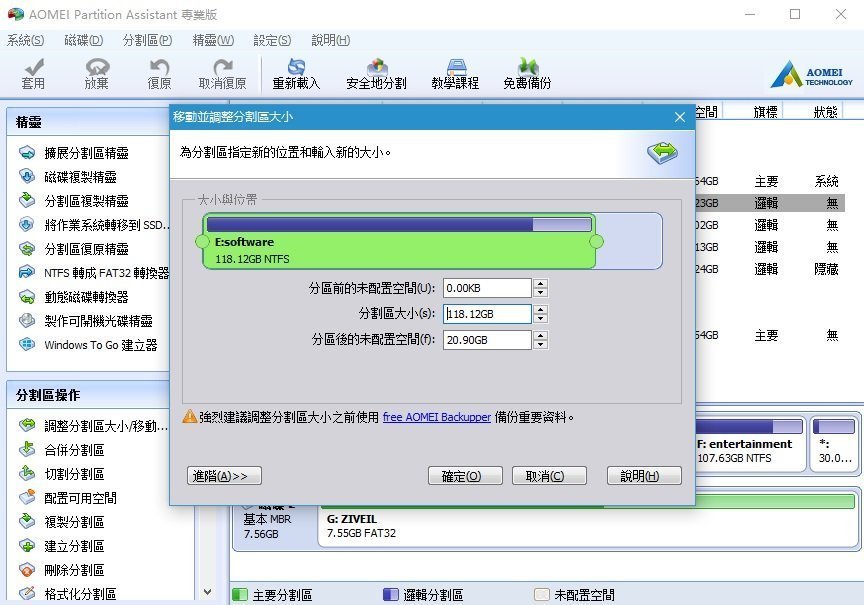
Task: Expand options with 進階(A)>> button
Action: click(x=224, y=476)
